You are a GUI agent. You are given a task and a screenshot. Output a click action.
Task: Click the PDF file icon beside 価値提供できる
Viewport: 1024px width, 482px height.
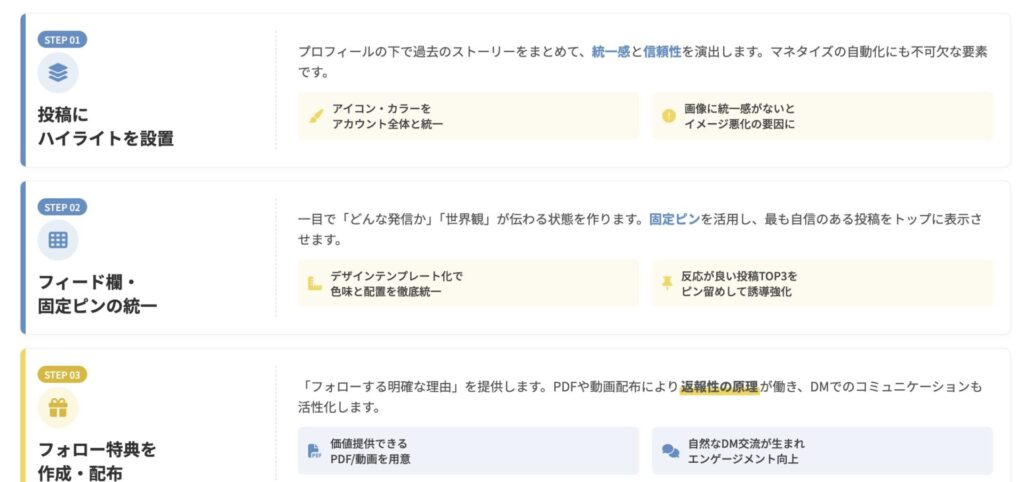pyautogui.click(x=315, y=451)
